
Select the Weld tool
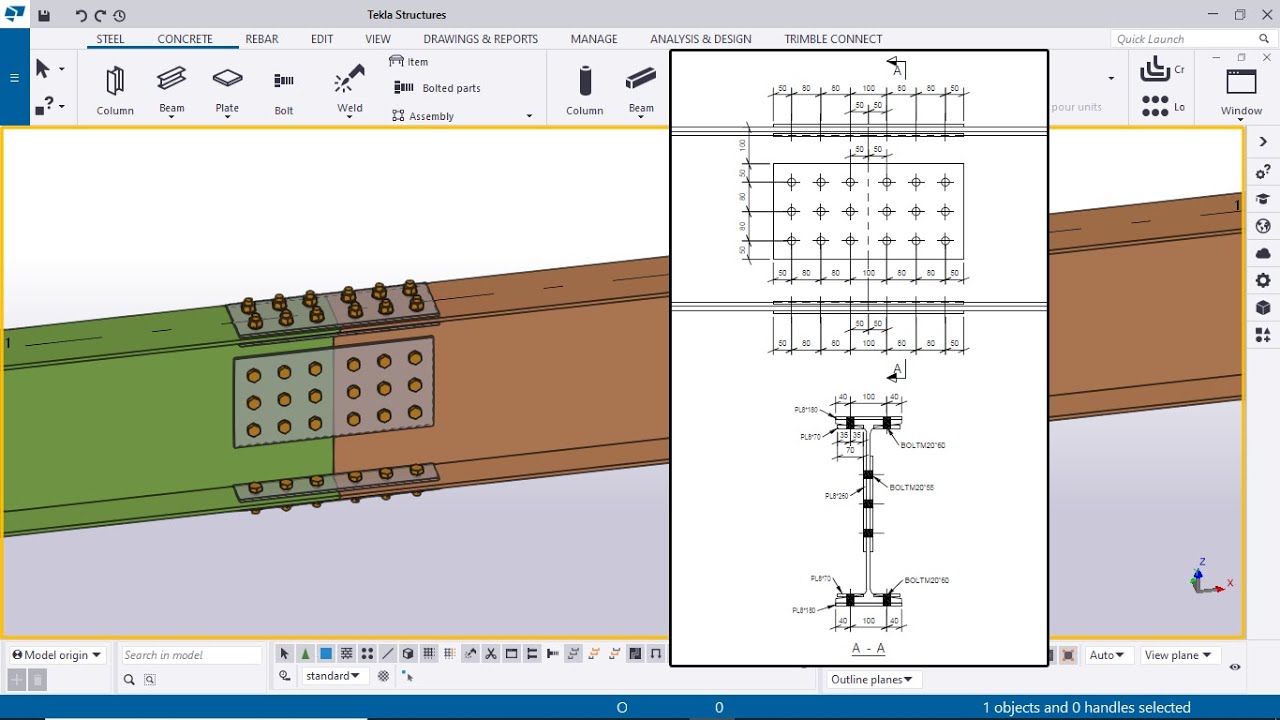pos(350,88)
